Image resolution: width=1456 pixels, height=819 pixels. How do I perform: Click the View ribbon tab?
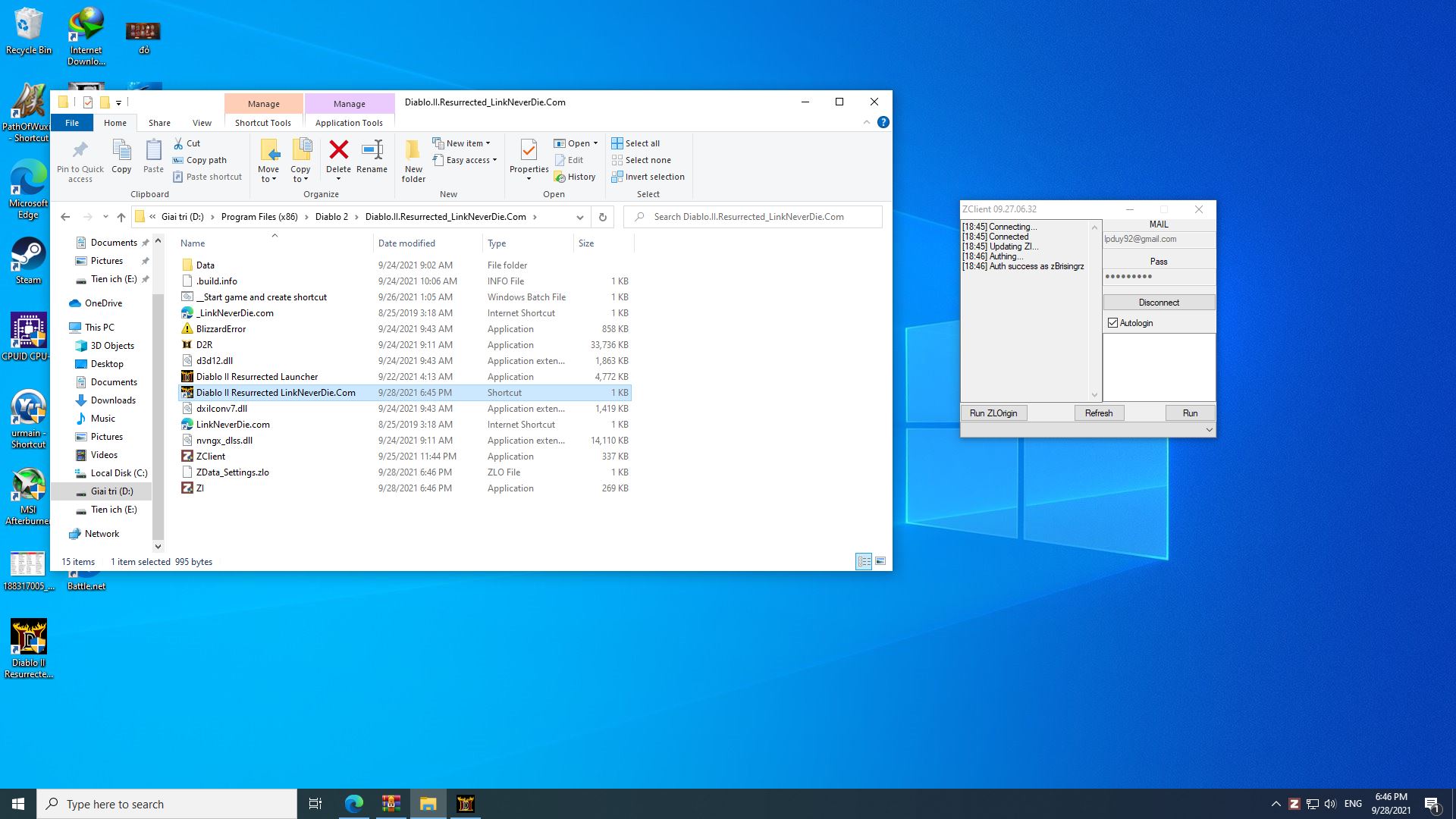(x=201, y=122)
